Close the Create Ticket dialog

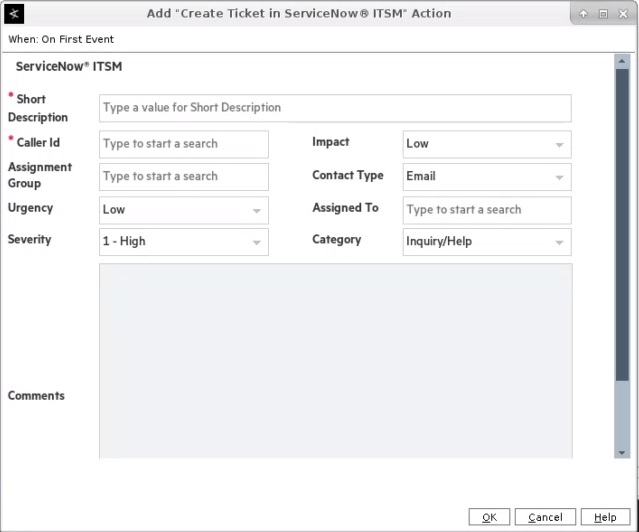tap(622, 14)
